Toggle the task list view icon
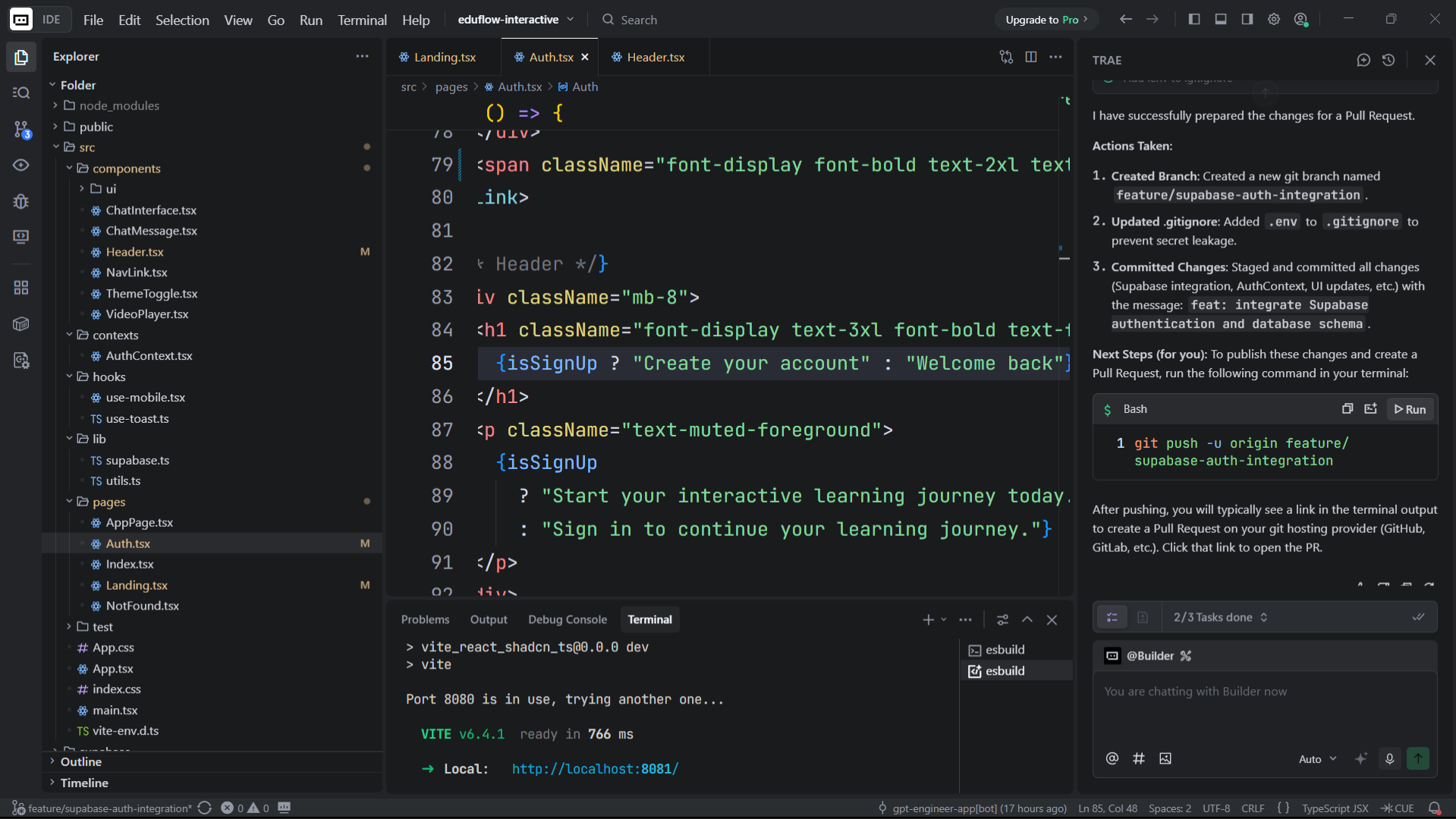Image resolution: width=1456 pixels, height=819 pixels. (x=1112, y=618)
